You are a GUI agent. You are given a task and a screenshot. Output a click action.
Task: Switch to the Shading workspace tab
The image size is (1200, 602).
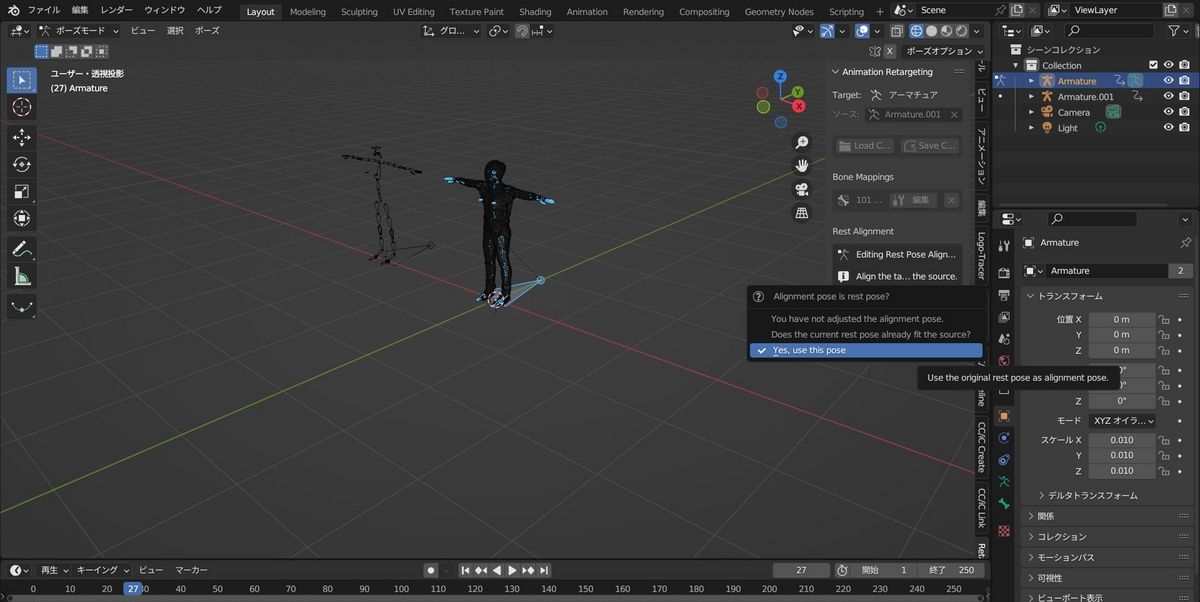pos(535,12)
